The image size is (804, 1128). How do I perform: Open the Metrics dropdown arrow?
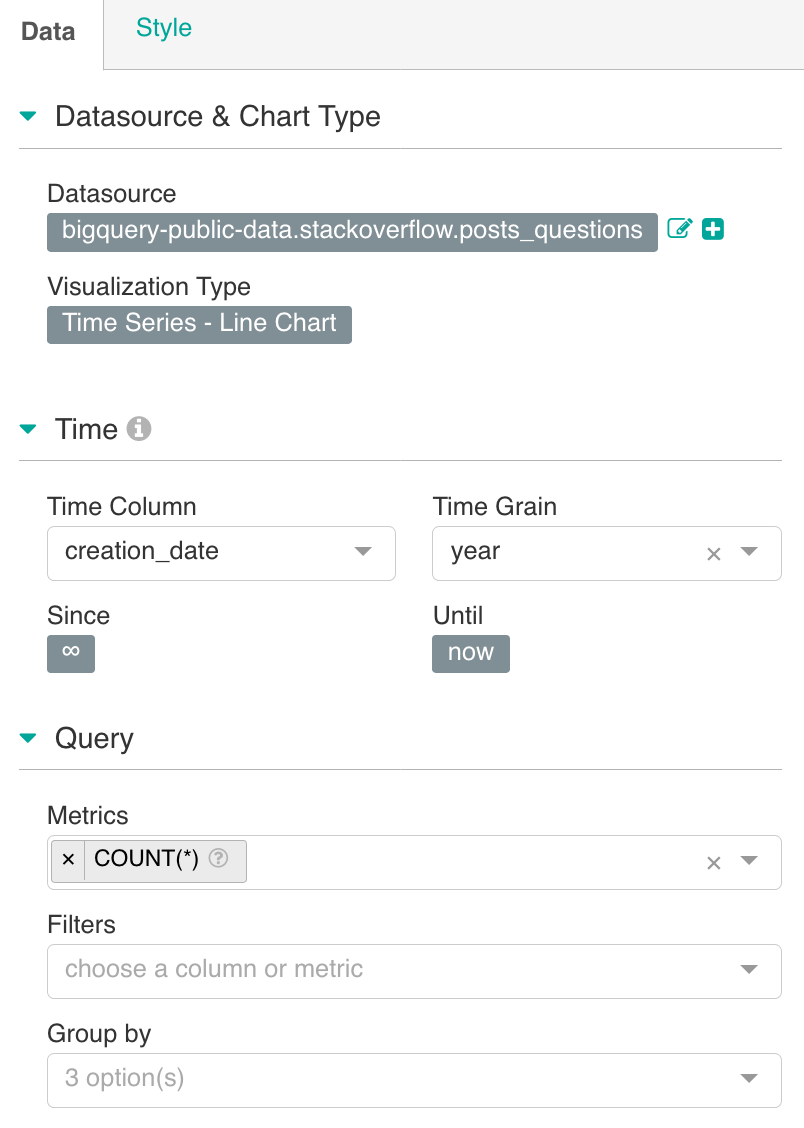(x=749, y=861)
